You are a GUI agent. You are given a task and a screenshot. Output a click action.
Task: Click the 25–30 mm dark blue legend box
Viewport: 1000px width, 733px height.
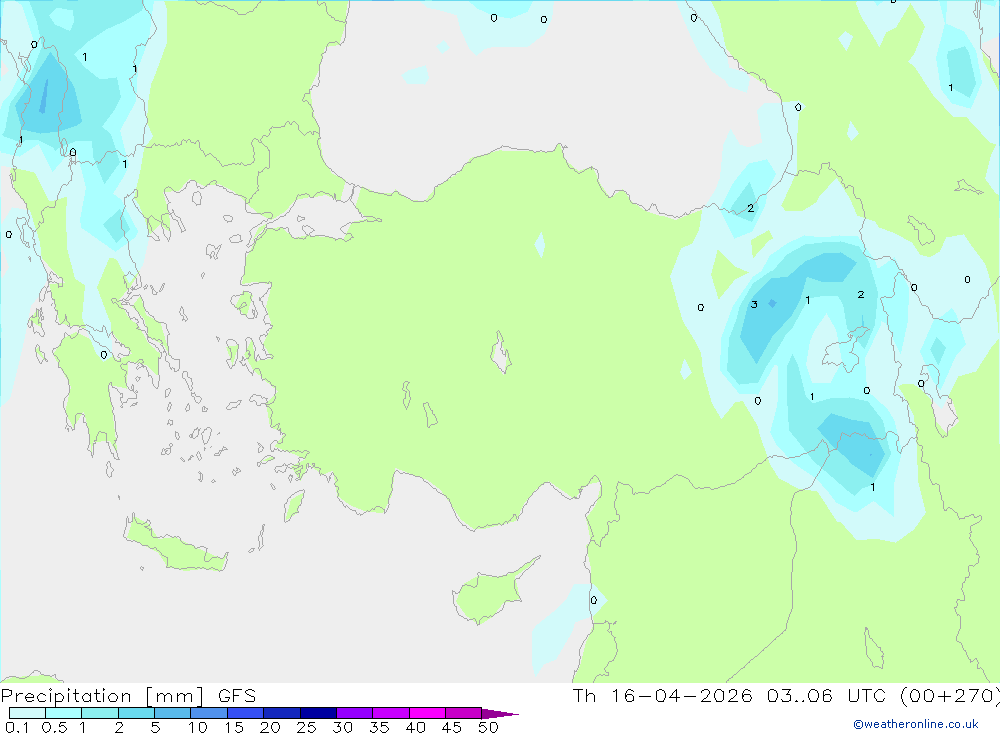coord(318,713)
